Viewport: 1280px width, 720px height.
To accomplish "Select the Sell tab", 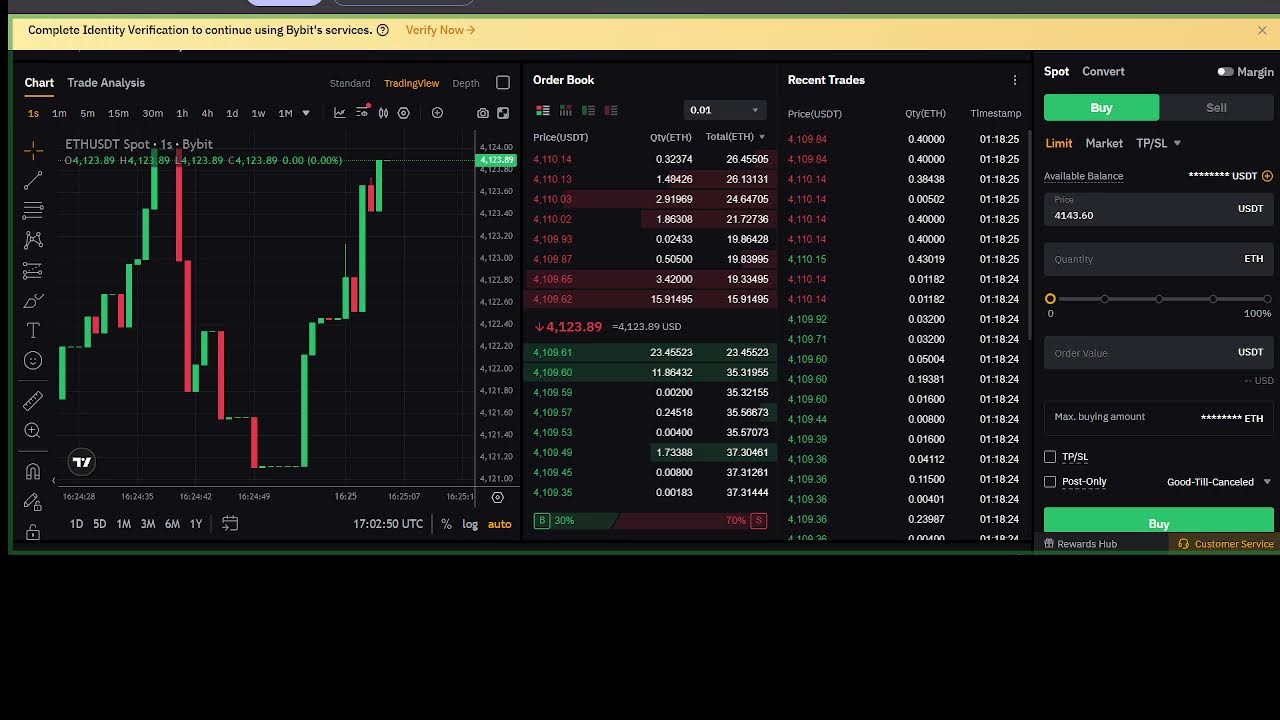I will tap(1216, 107).
